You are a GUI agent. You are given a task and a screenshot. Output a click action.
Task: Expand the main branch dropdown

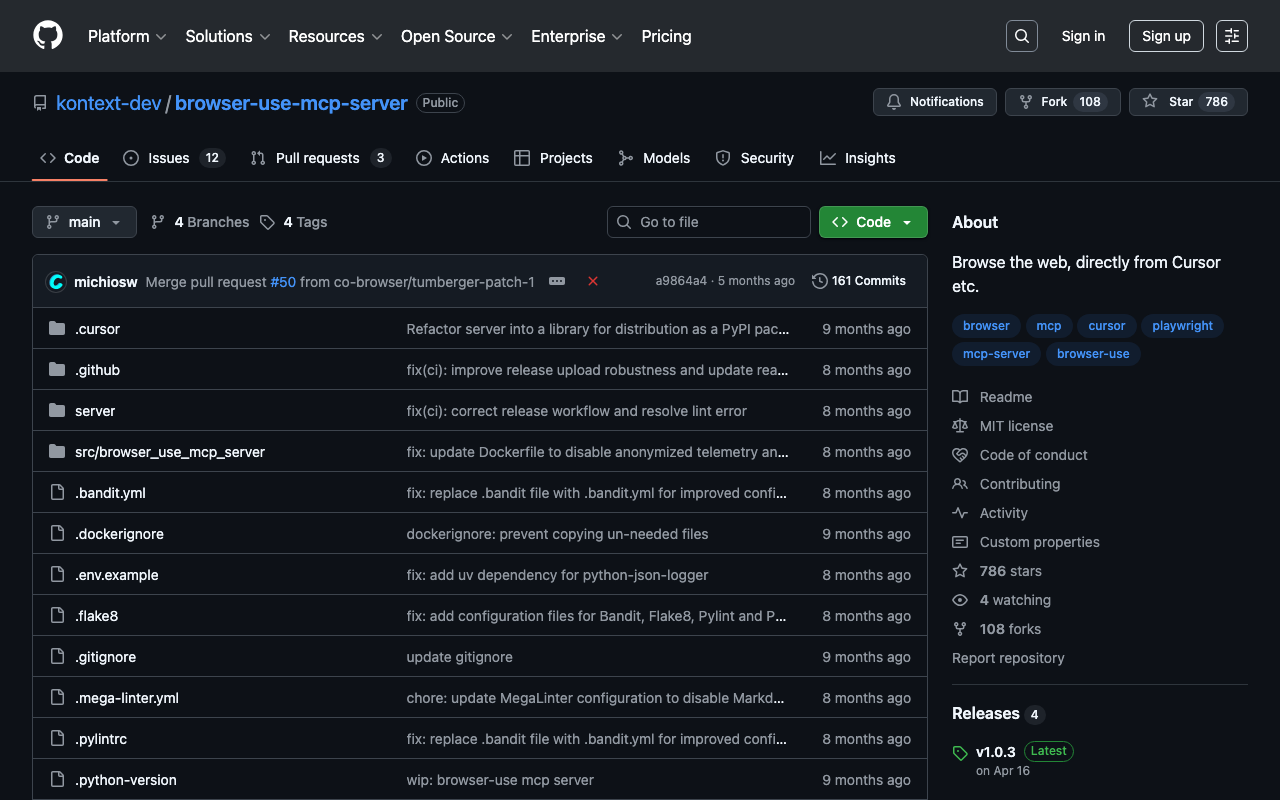(x=84, y=222)
